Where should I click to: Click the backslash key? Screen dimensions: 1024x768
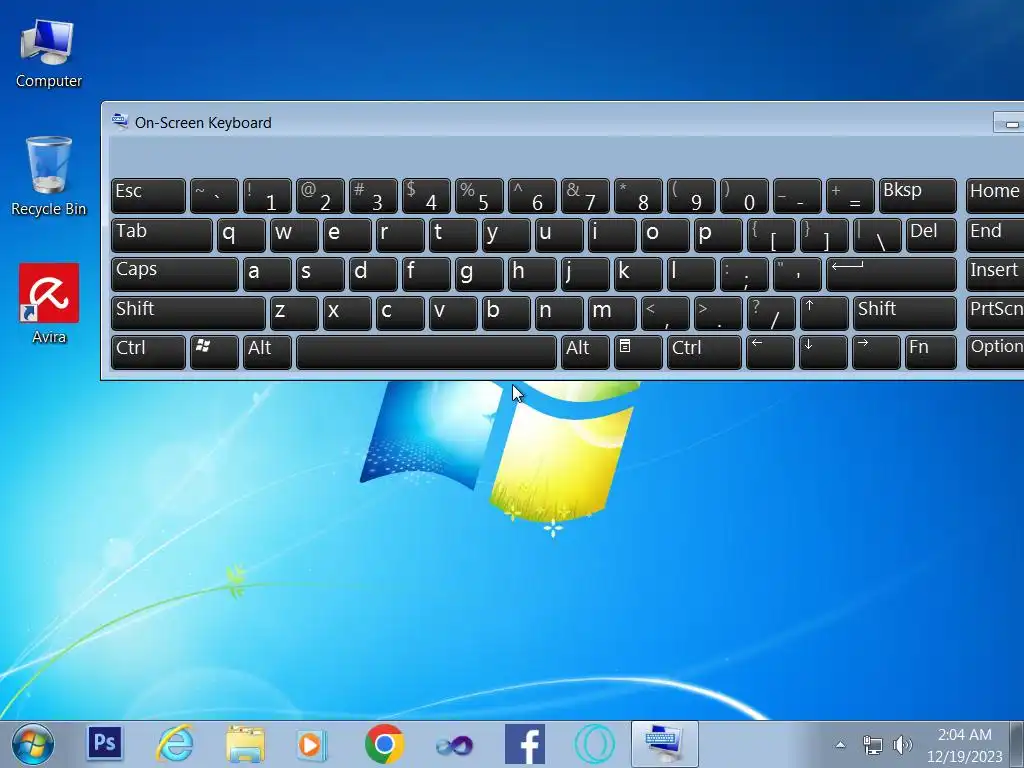point(877,235)
